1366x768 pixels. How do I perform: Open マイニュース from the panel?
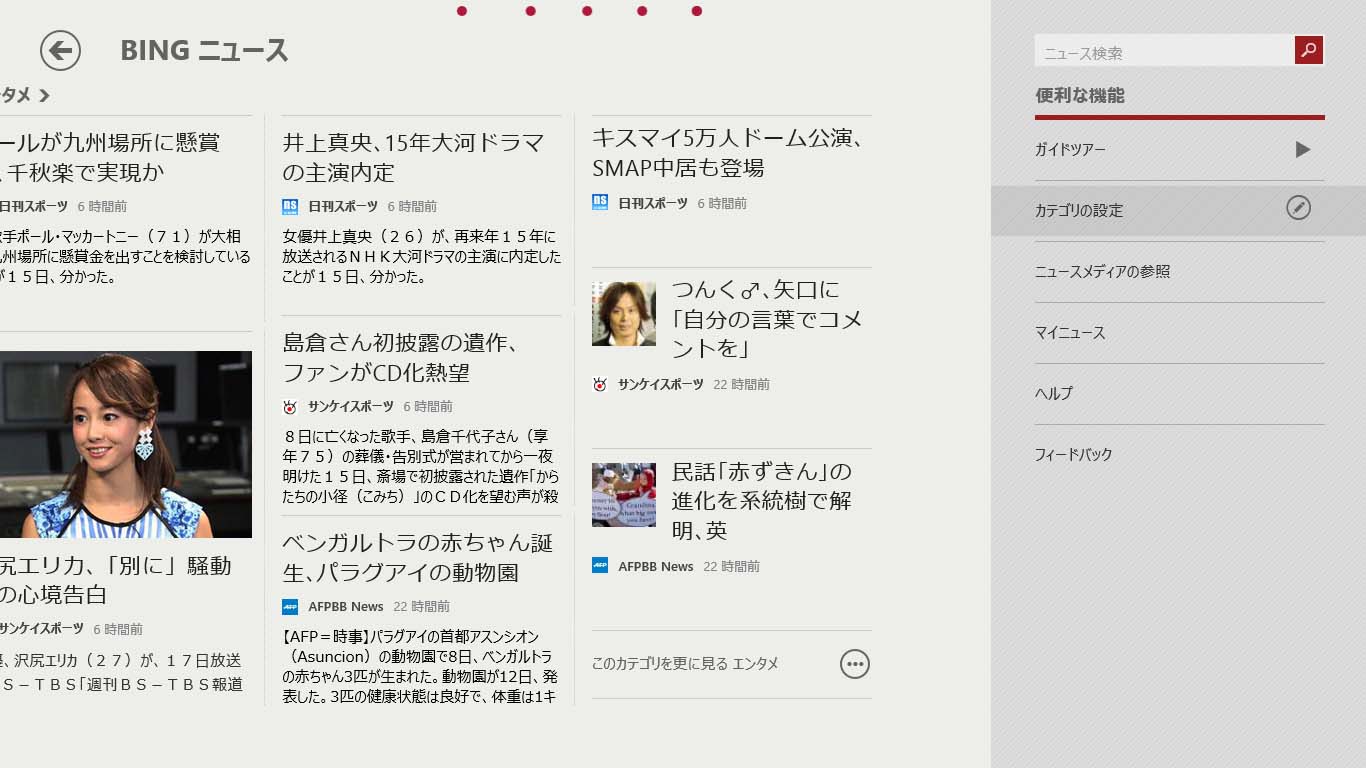click(1179, 332)
